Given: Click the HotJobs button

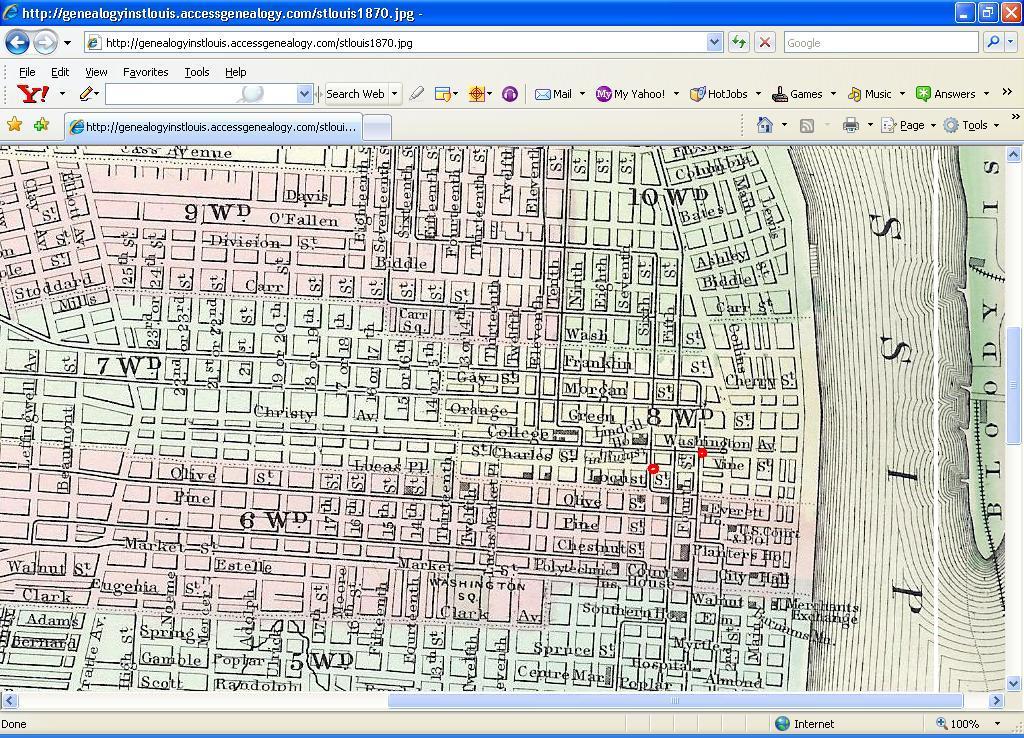Looking at the screenshot, I should (x=719, y=94).
